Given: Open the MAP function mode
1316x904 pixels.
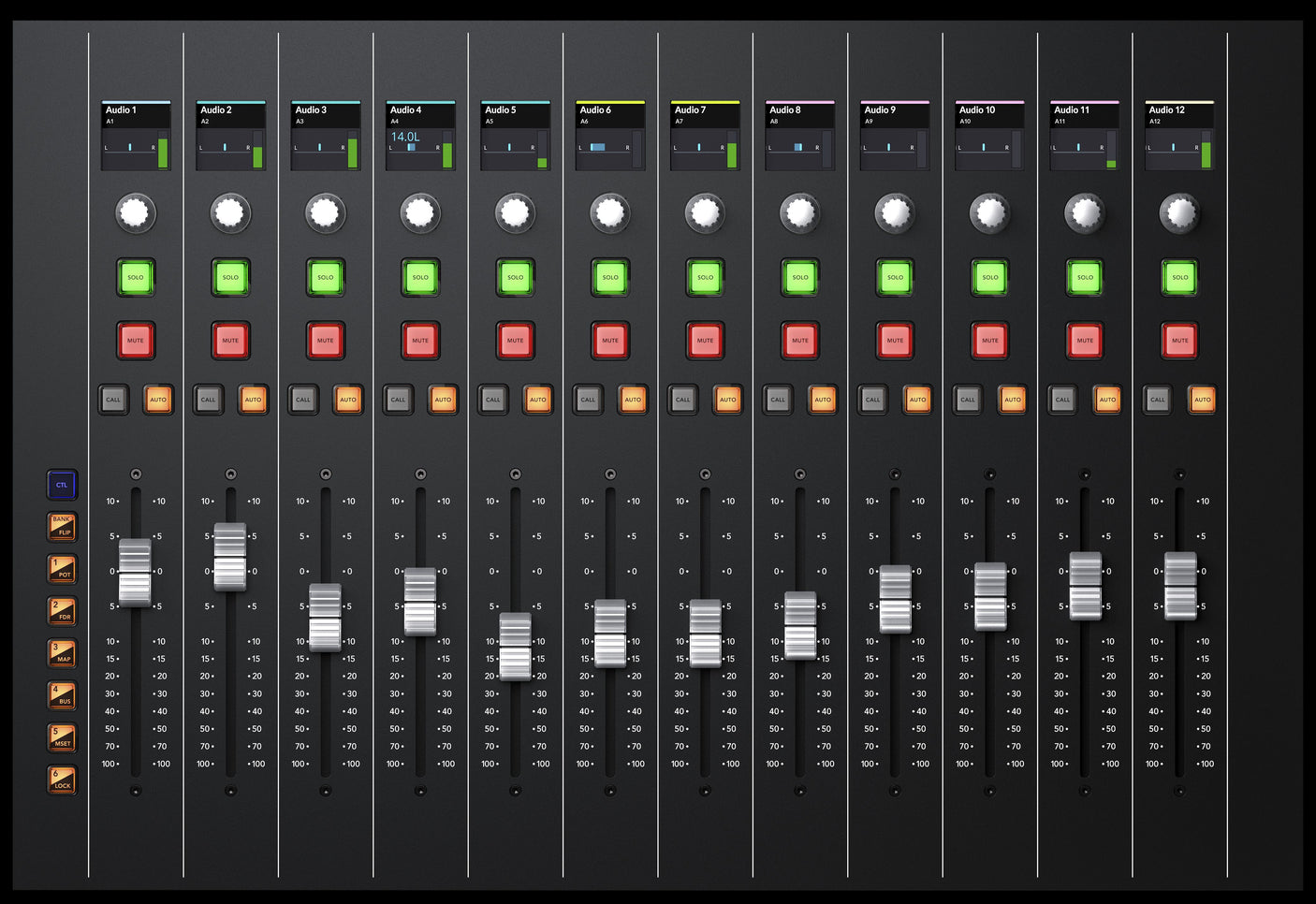Looking at the screenshot, I should (61, 652).
